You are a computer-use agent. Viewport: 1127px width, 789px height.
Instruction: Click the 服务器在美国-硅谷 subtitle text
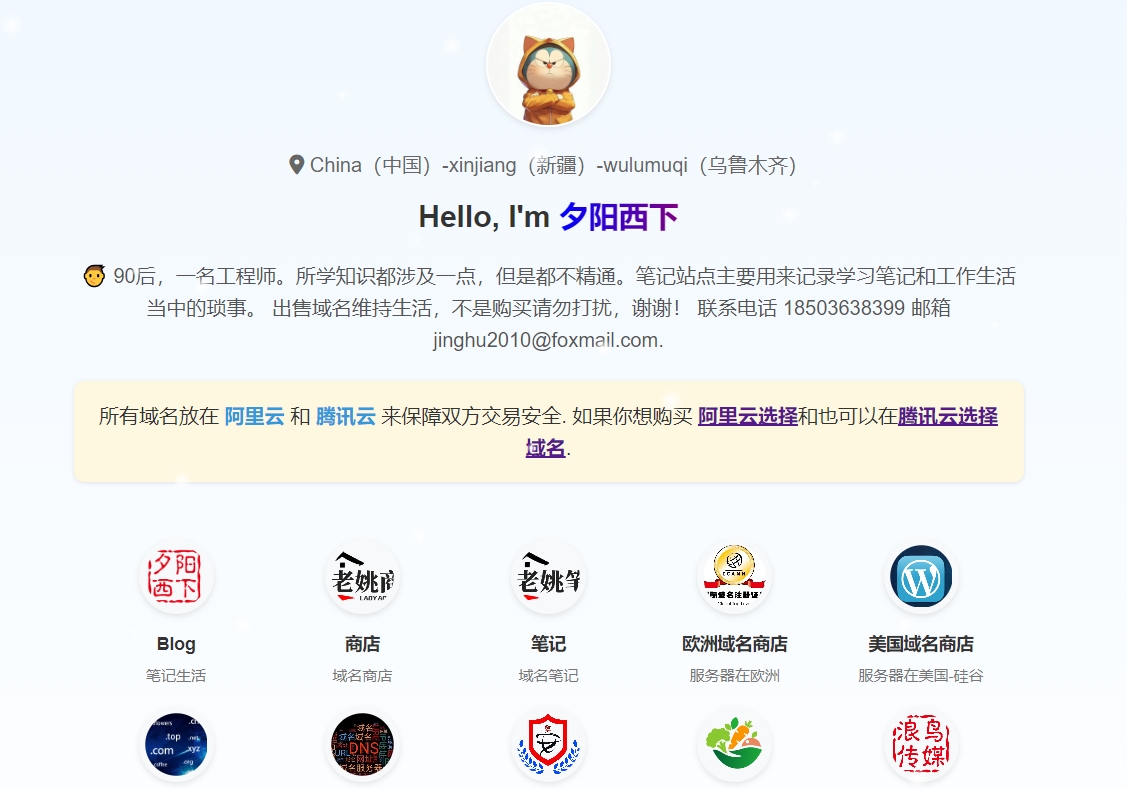coord(920,676)
